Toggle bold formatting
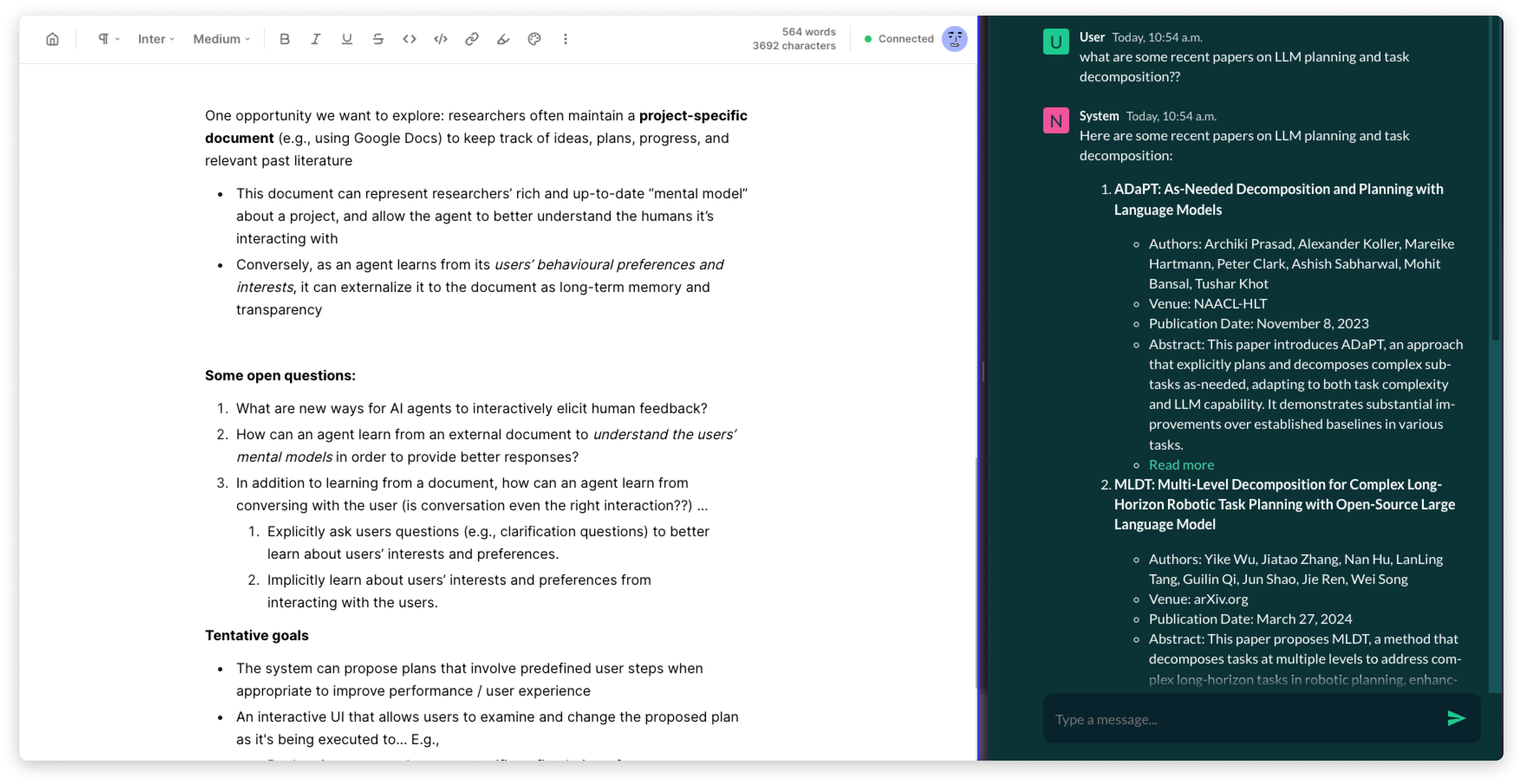 (285, 39)
